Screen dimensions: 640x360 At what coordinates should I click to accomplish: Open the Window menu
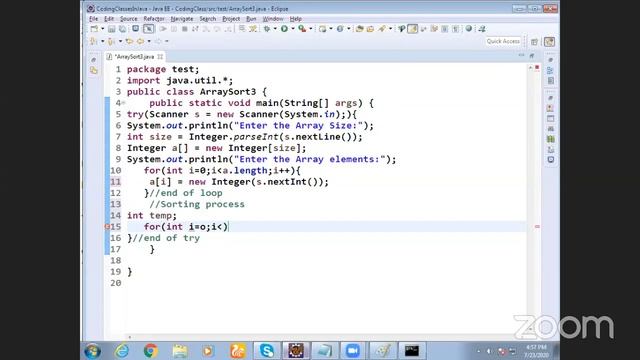273,19
